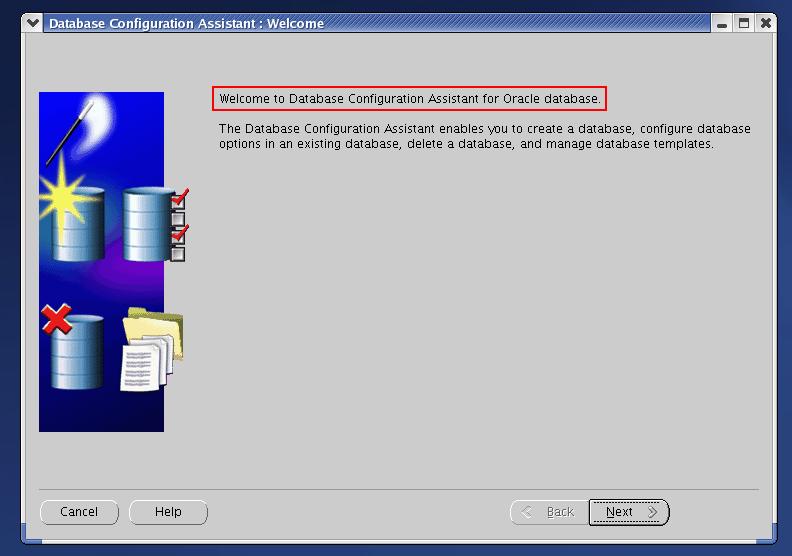Screen dimensions: 792x556
Task: Click the templates folder with documents
Action: point(152,349)
